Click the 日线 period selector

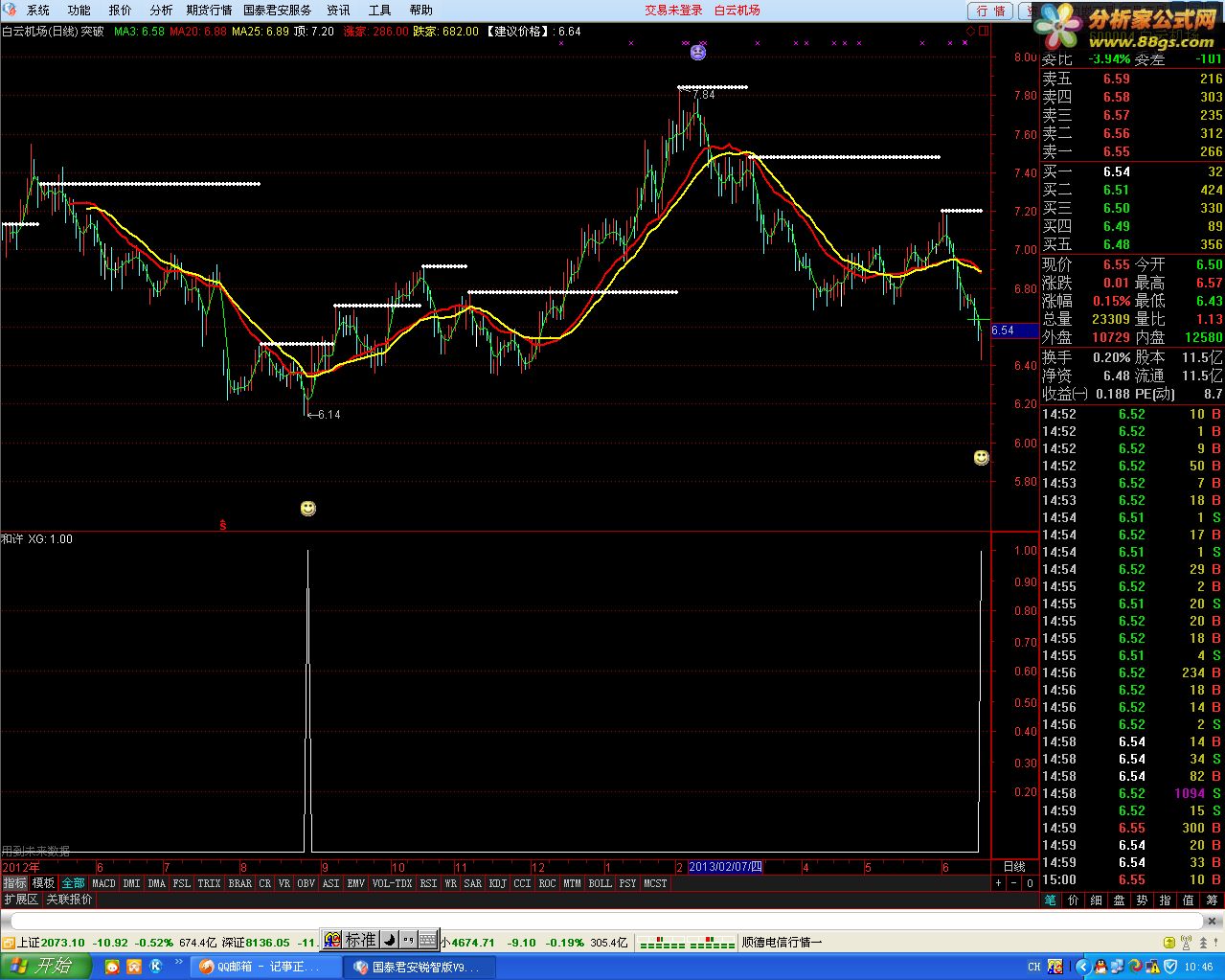click(1014, 867)
